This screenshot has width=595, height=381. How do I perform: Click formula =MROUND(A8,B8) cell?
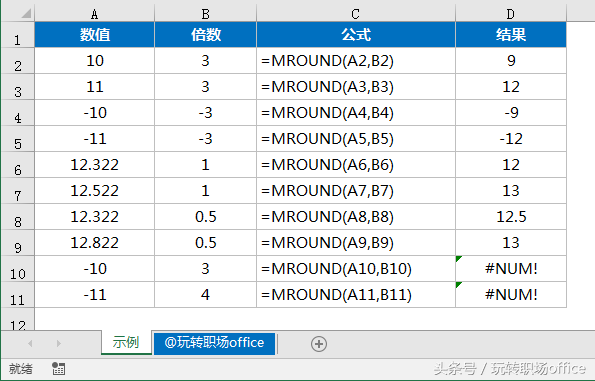[x=356, y=217]
